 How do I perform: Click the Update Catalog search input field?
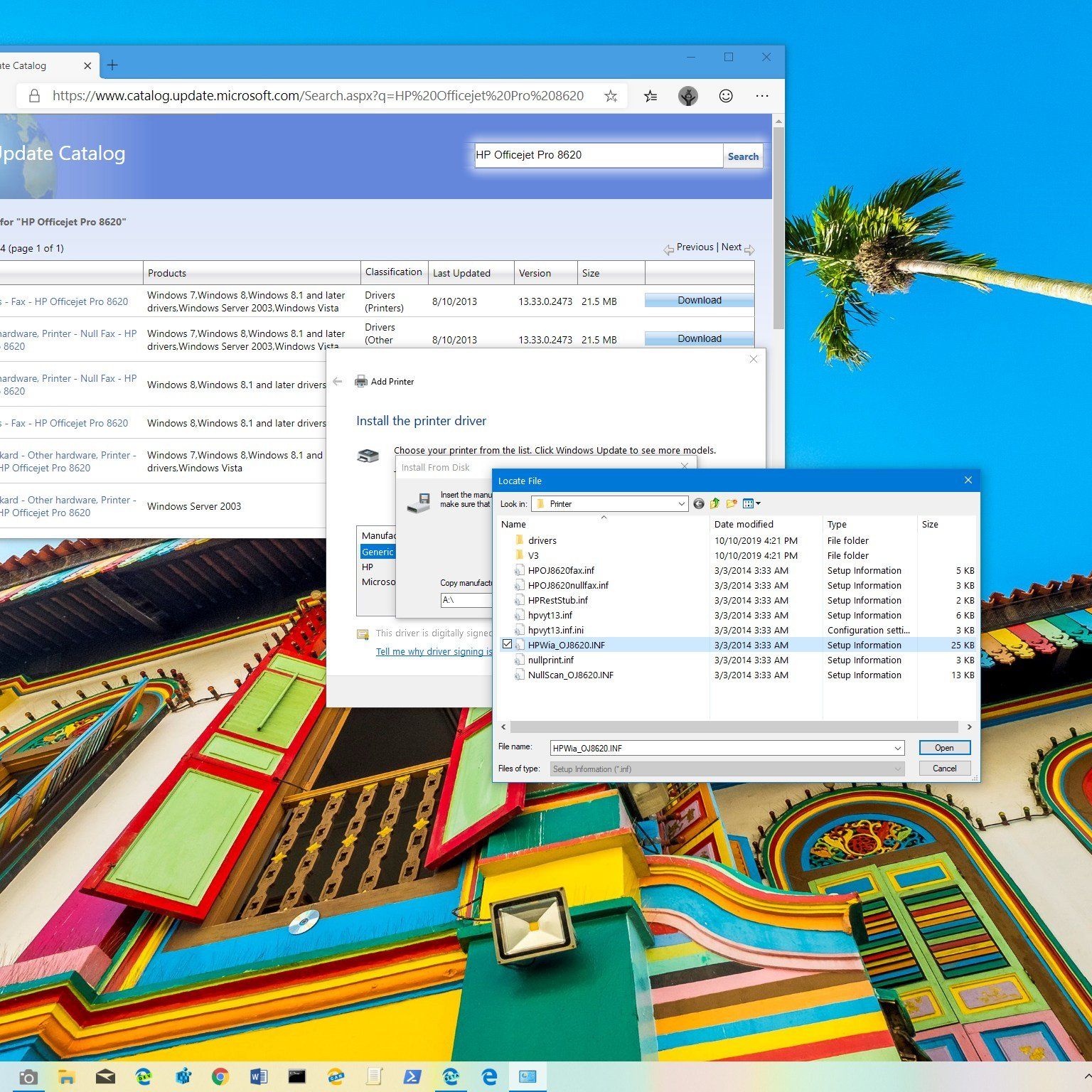[599, 155]
